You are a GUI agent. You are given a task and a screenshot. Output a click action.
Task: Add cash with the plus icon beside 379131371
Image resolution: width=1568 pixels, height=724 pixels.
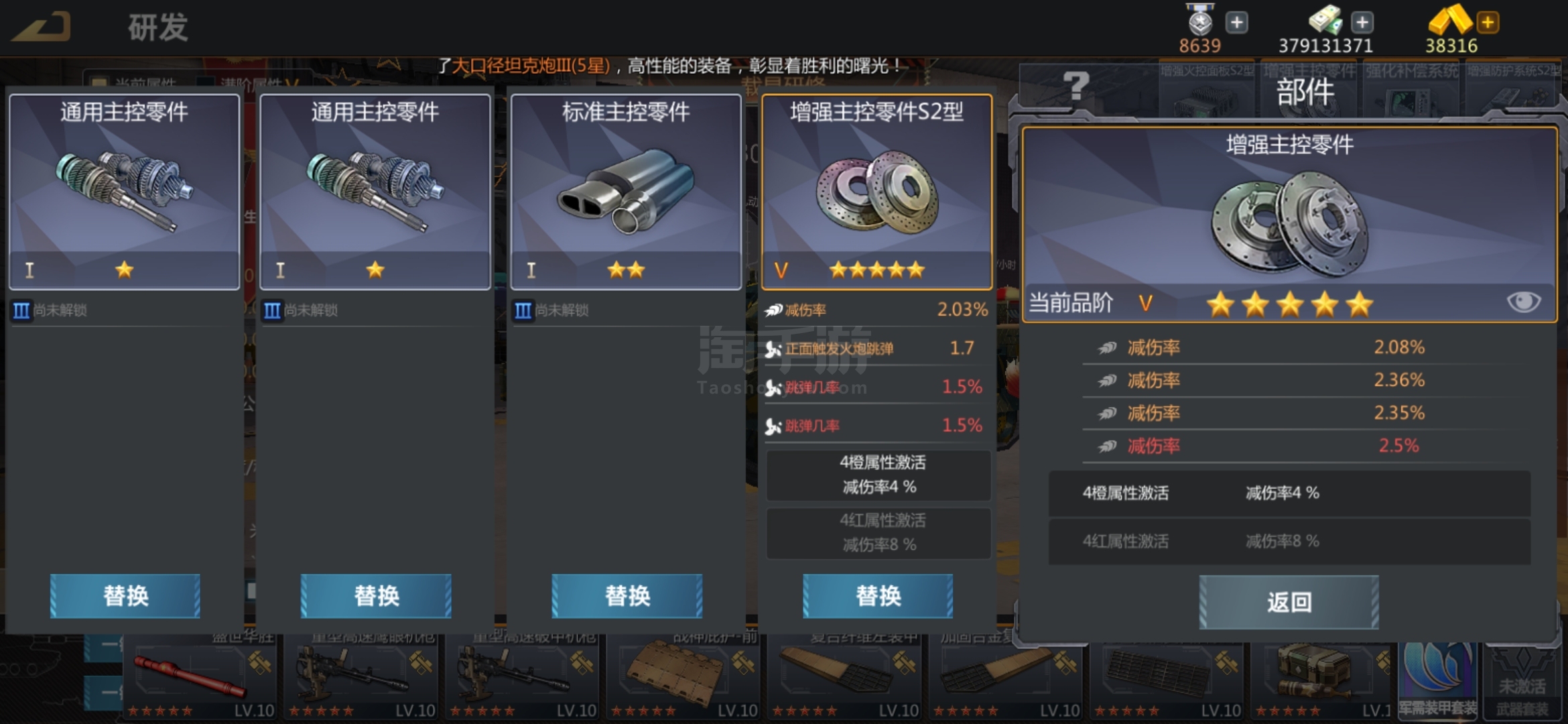coord(1362,23)
